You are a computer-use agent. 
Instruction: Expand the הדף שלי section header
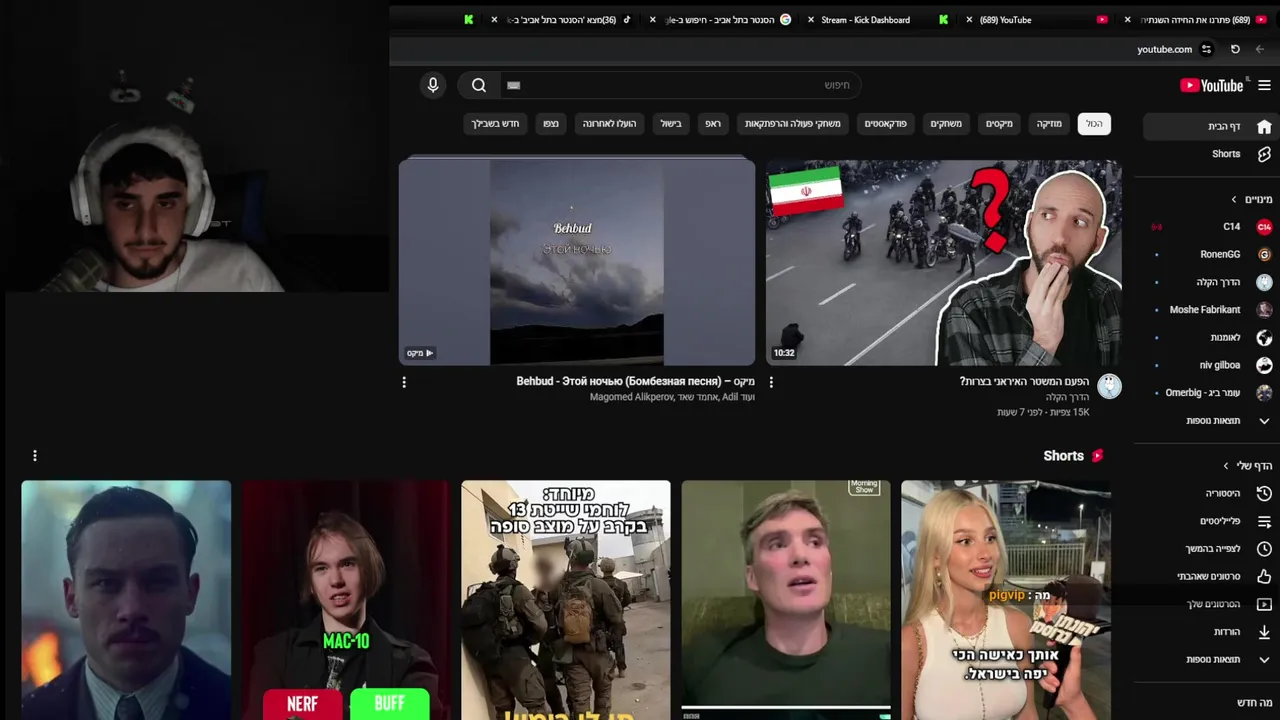click(x=1248, y=466)
